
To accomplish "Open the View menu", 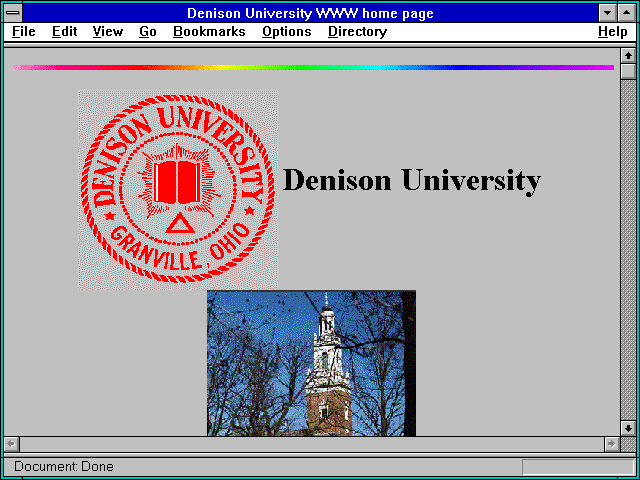I will coord(108,32).
